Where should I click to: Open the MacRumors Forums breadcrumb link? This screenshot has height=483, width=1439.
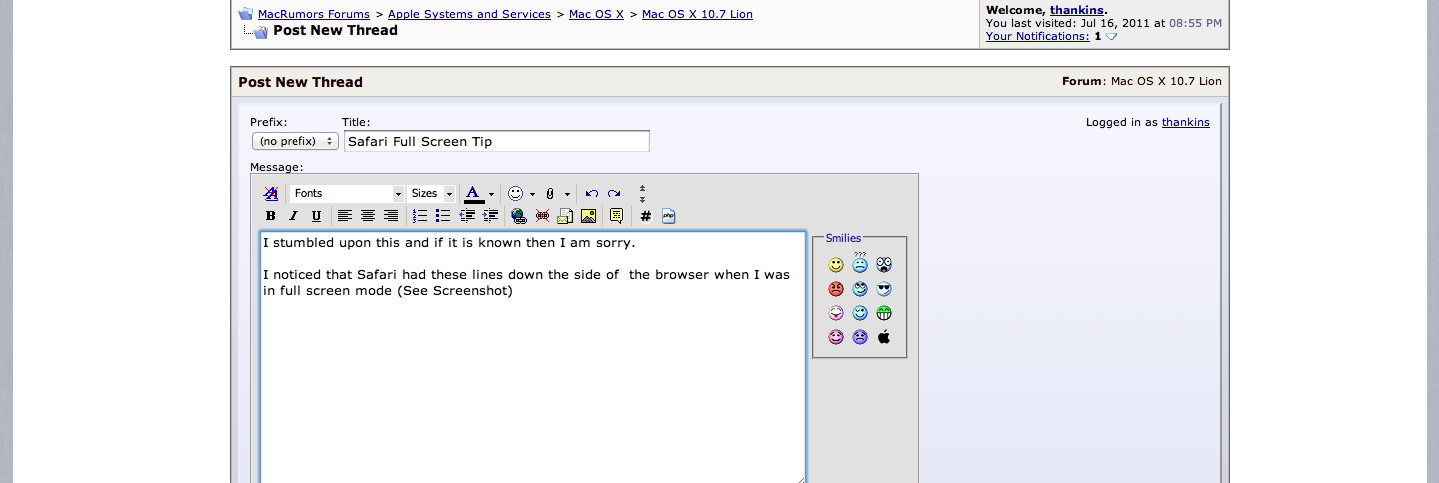[x=314, y=14]
